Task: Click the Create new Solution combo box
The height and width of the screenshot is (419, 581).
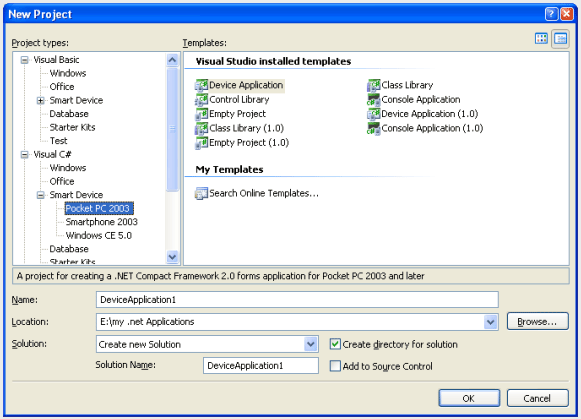Action: pyautogui.click(x=207, y=344)
